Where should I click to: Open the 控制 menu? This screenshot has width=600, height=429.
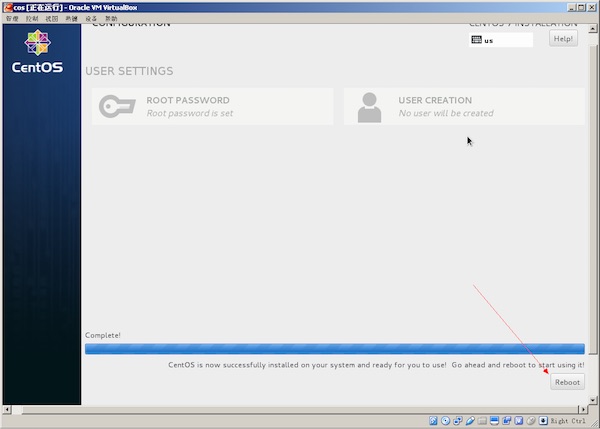(32, 19)
